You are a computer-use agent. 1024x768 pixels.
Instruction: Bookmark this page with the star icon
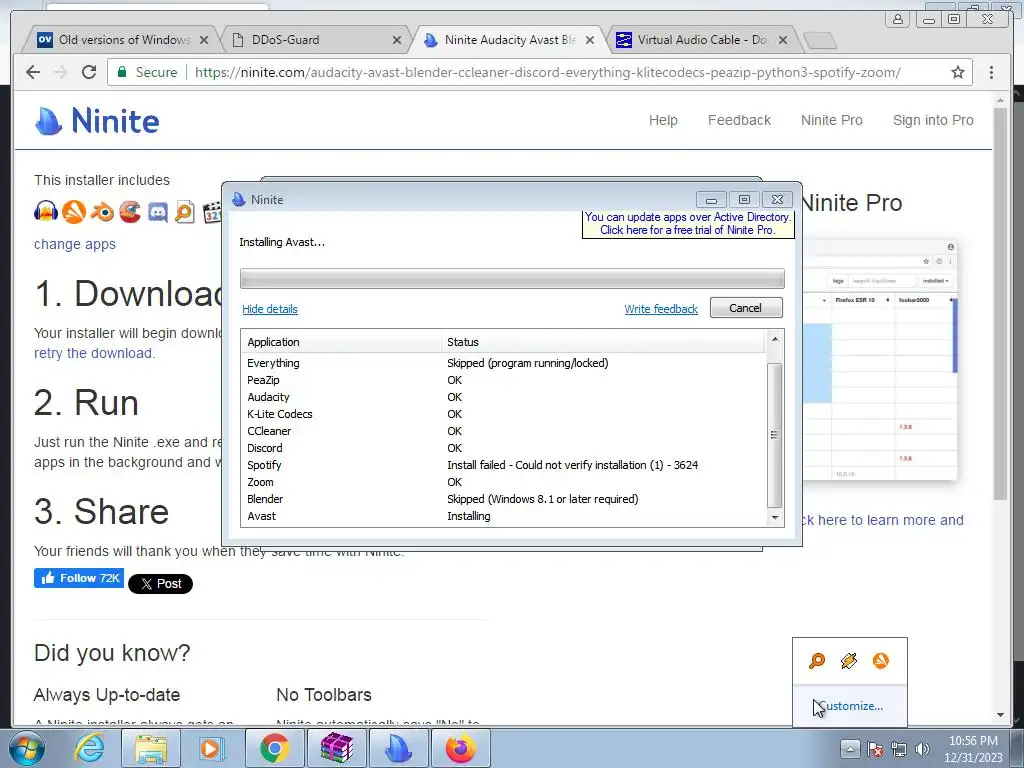pos(957,72)
